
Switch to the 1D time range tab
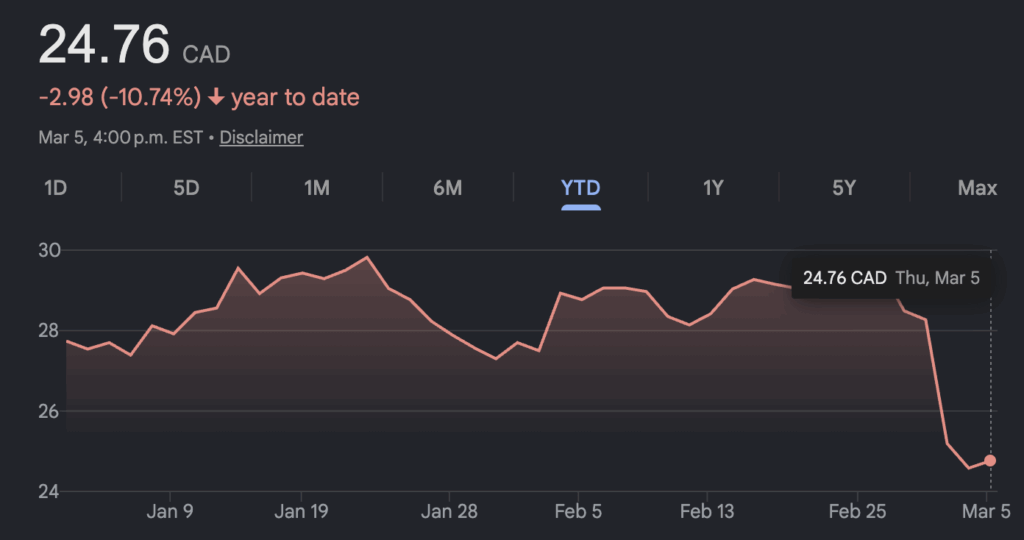(55, 188)
